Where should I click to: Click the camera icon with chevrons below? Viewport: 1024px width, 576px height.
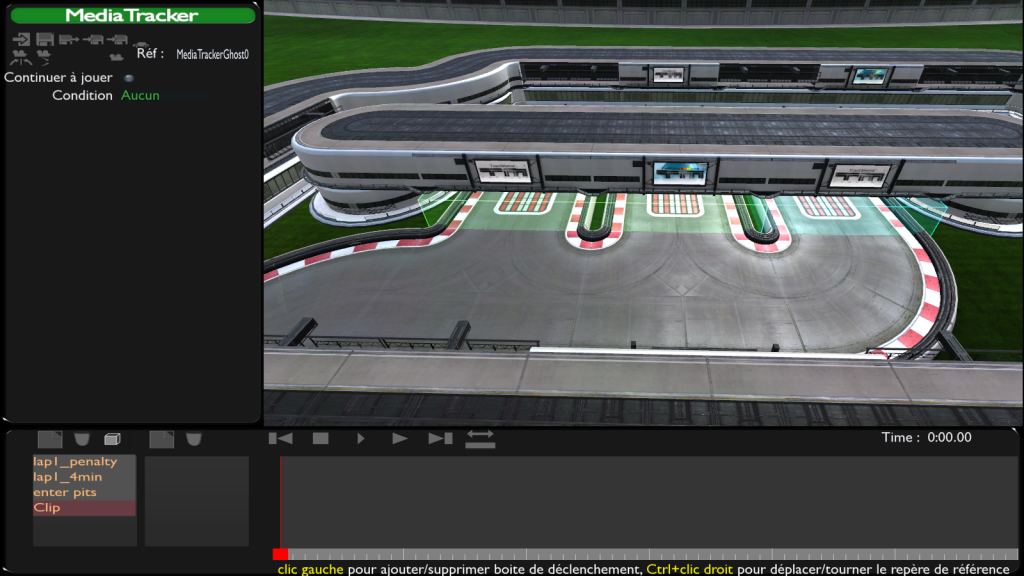pyautogui.click(x=44, y=57)
